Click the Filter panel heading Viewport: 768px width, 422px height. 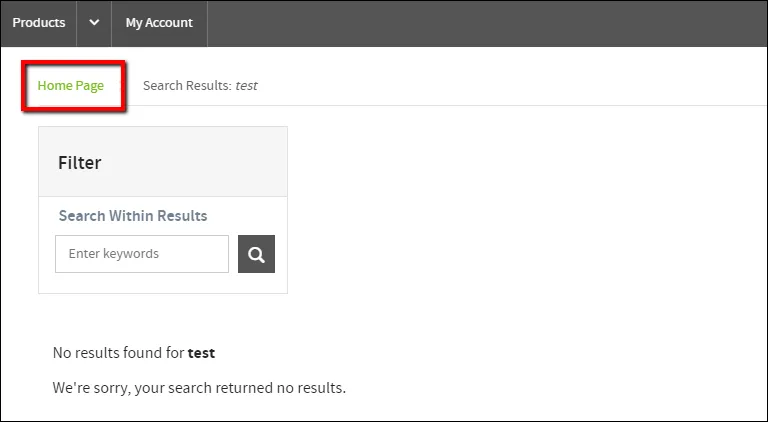click(x=79, y=163)
